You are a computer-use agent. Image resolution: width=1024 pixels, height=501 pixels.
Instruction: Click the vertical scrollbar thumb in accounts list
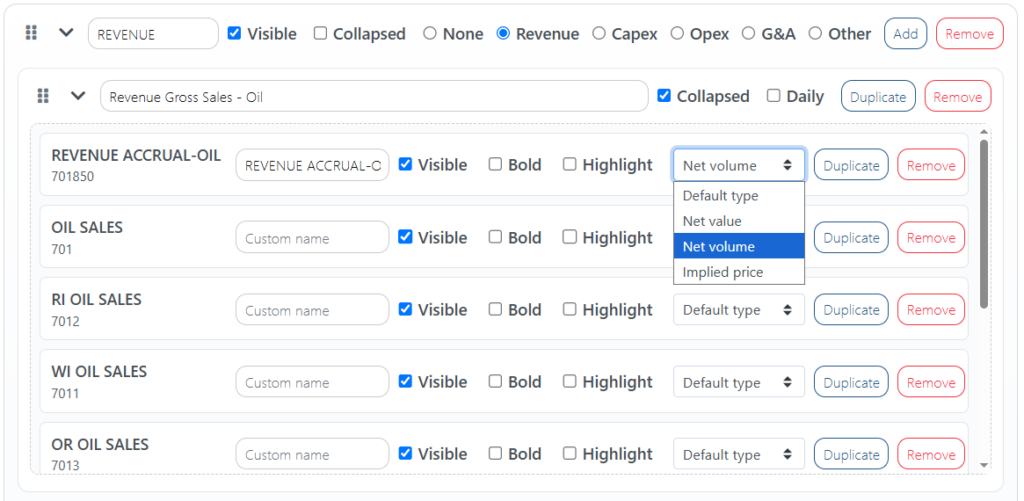pyautogui.click(x=984, y=223)
